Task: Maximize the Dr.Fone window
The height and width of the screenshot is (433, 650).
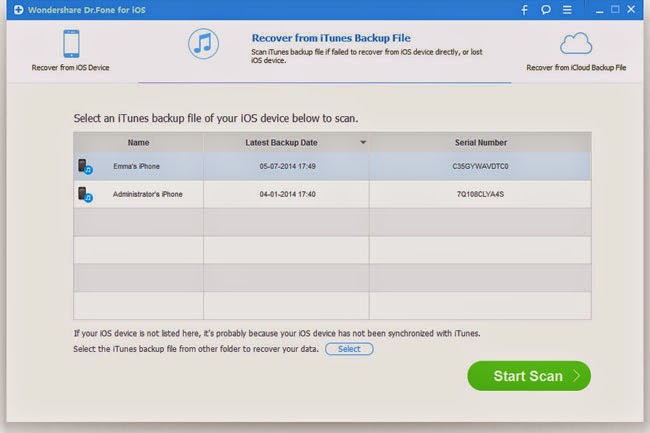Action: 615,9
